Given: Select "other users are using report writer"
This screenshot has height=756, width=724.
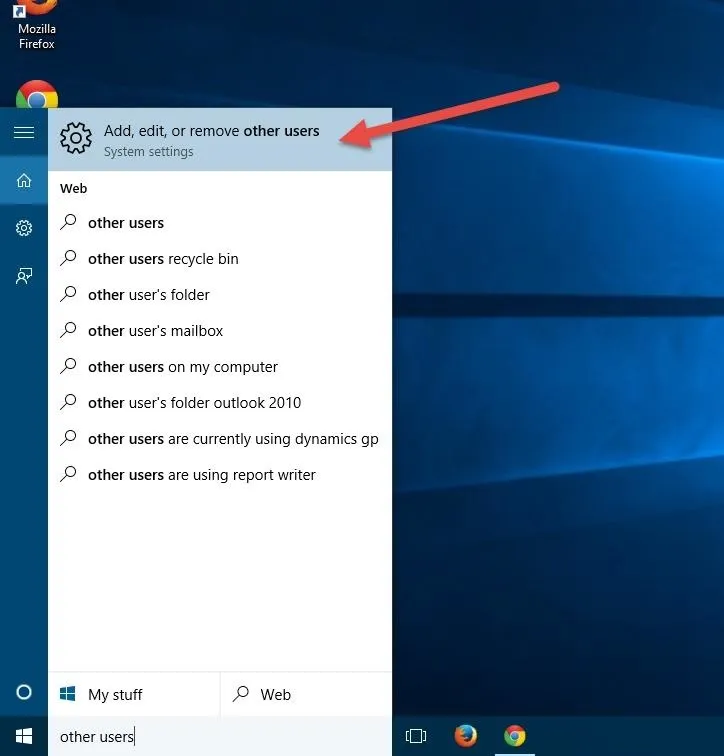Looking at the screenshot, I should (220, 475).
